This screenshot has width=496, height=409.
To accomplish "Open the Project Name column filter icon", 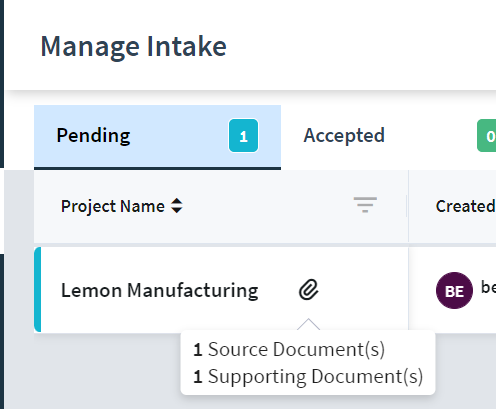I will point(365,205).
